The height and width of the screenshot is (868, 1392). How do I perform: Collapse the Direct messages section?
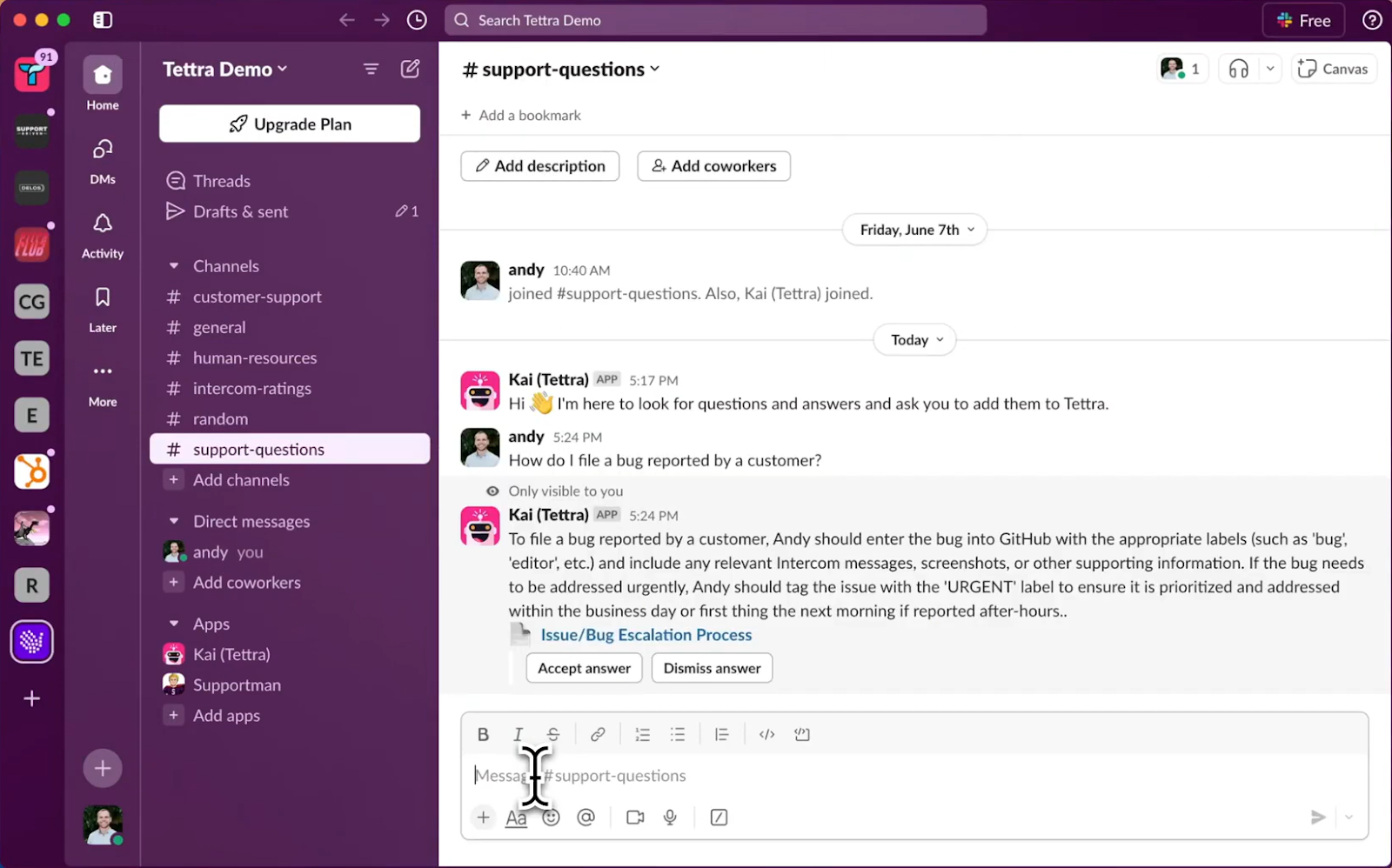point(174,521)
